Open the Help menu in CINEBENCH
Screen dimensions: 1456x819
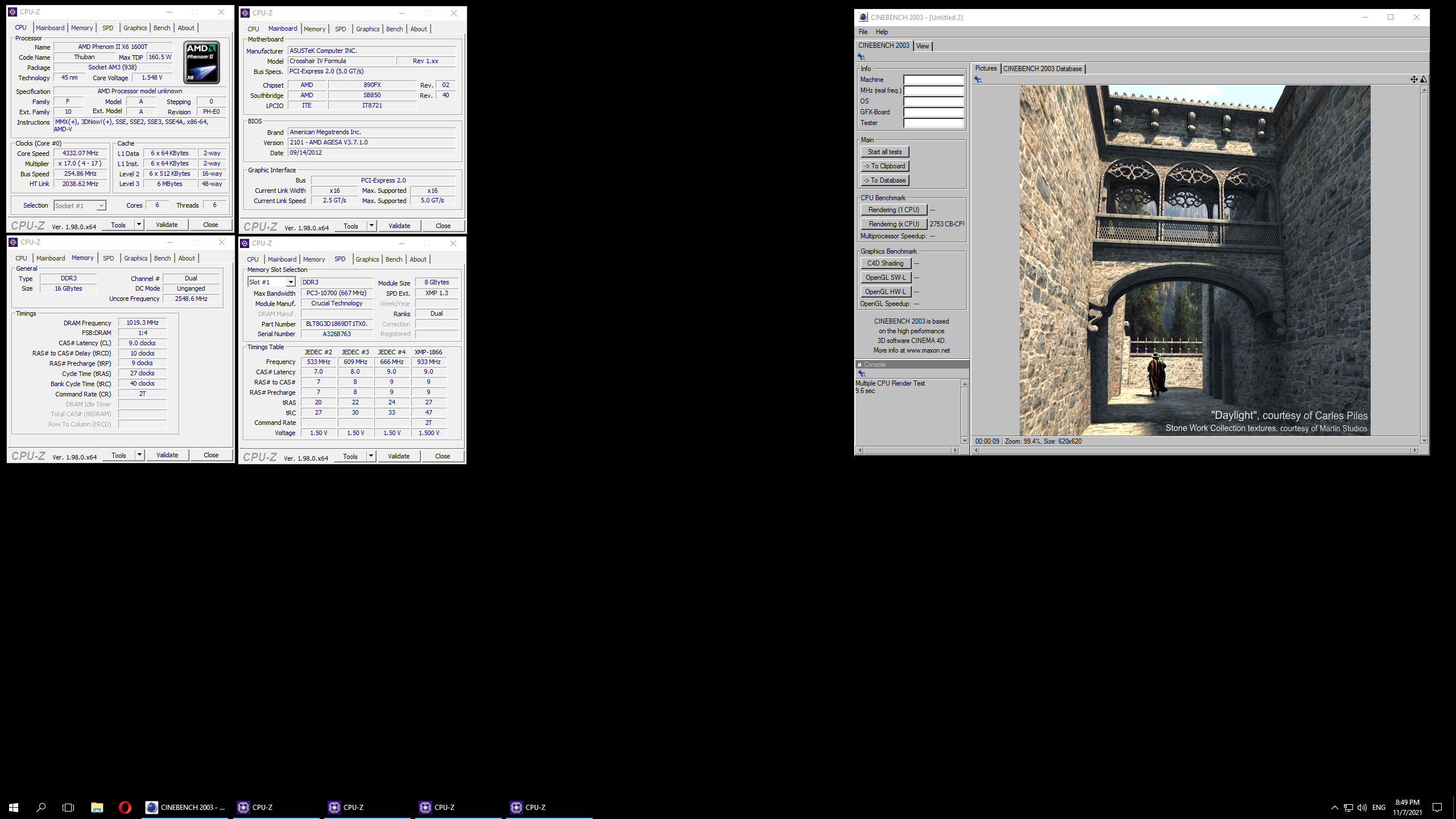(882, 32)
